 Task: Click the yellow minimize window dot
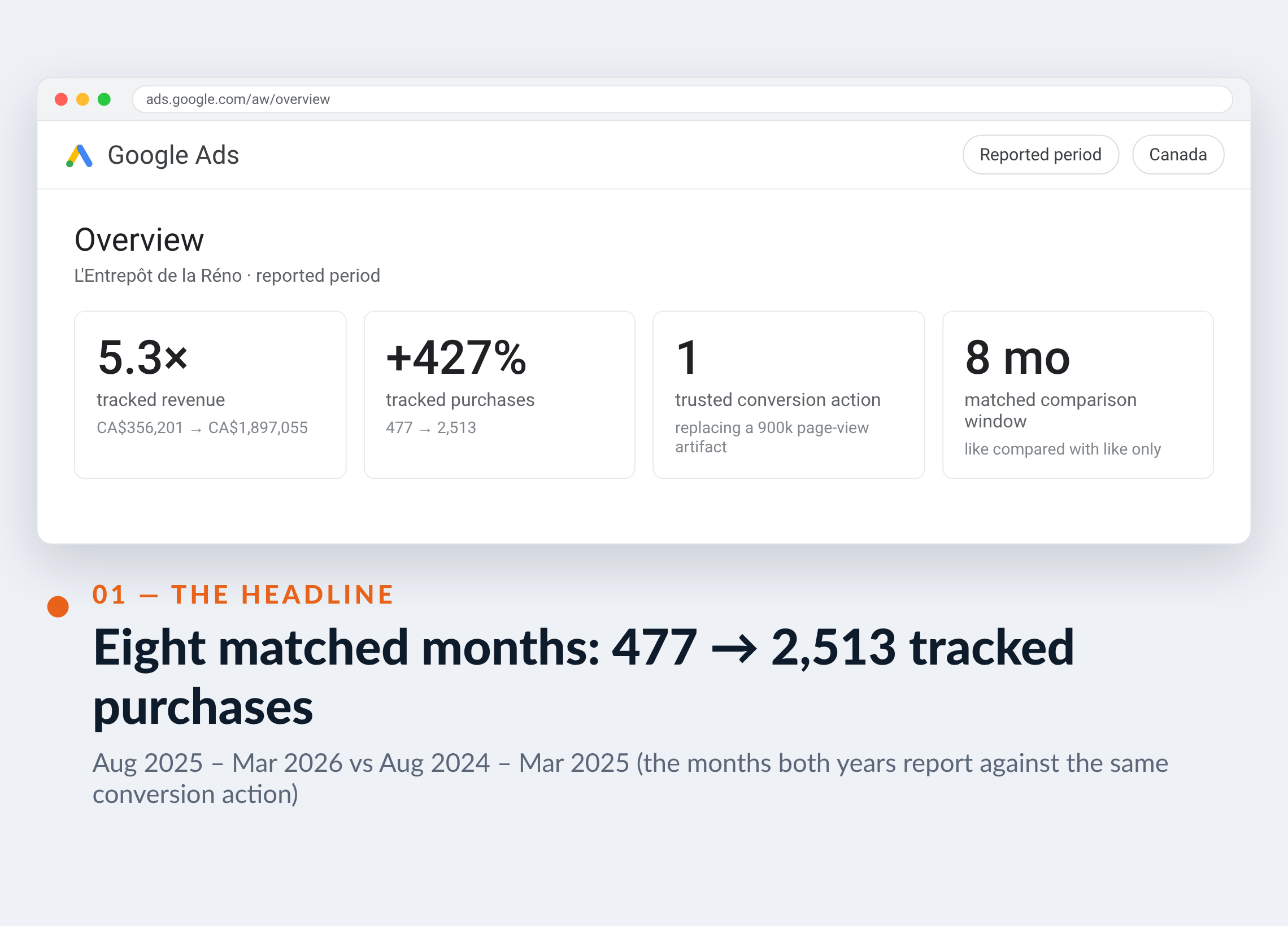83,99
